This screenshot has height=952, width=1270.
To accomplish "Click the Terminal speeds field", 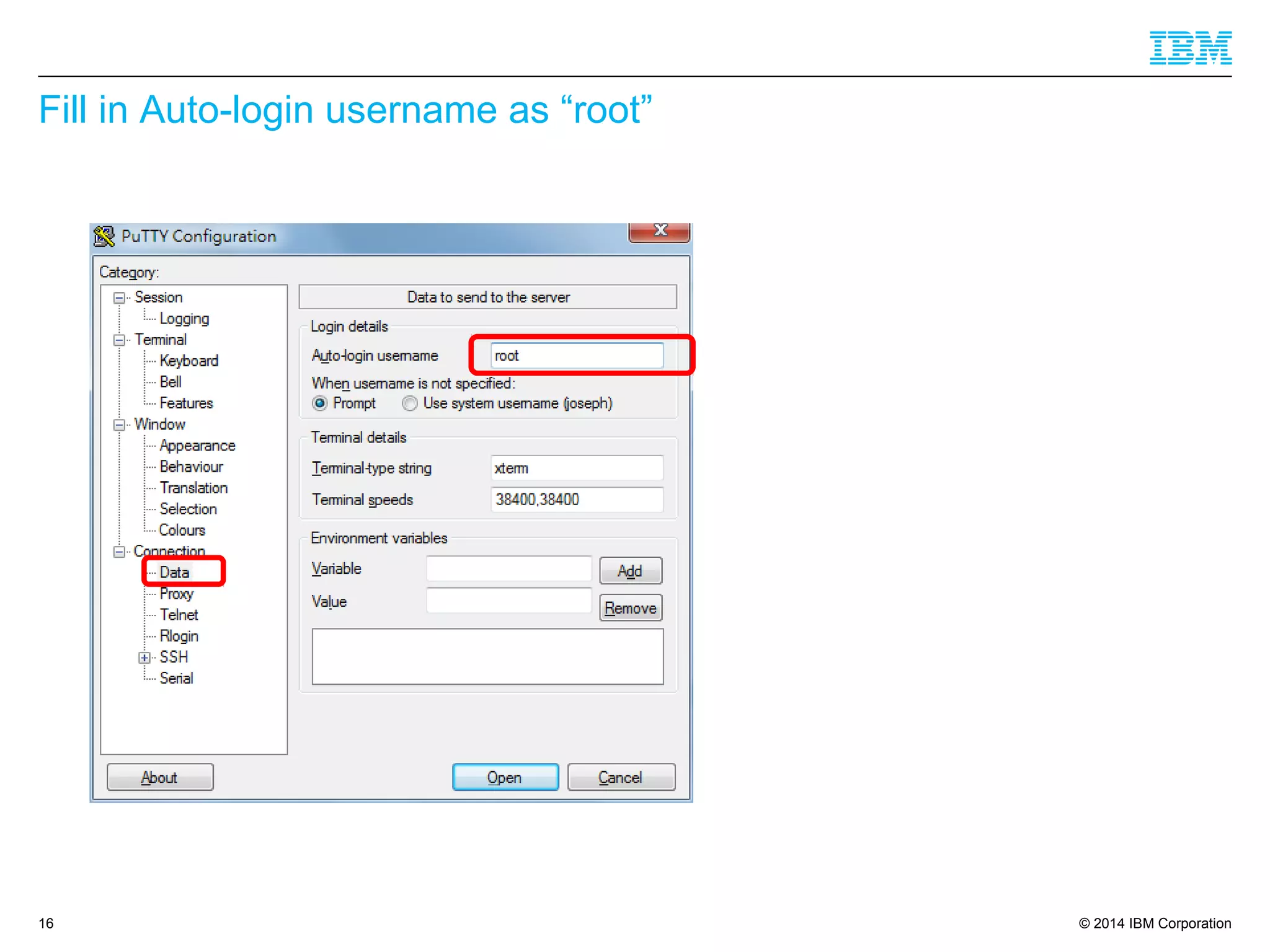I will (x=577, y=500).
